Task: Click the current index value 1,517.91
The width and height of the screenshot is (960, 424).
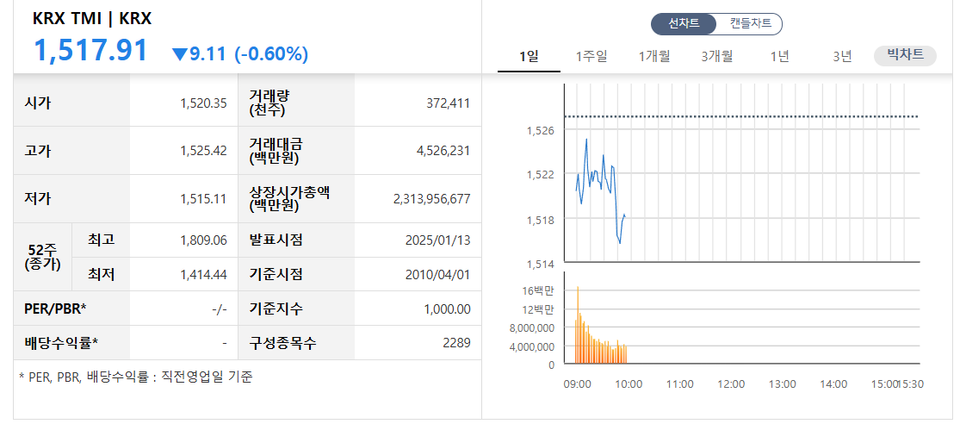Action: click(x=91, y=51)
